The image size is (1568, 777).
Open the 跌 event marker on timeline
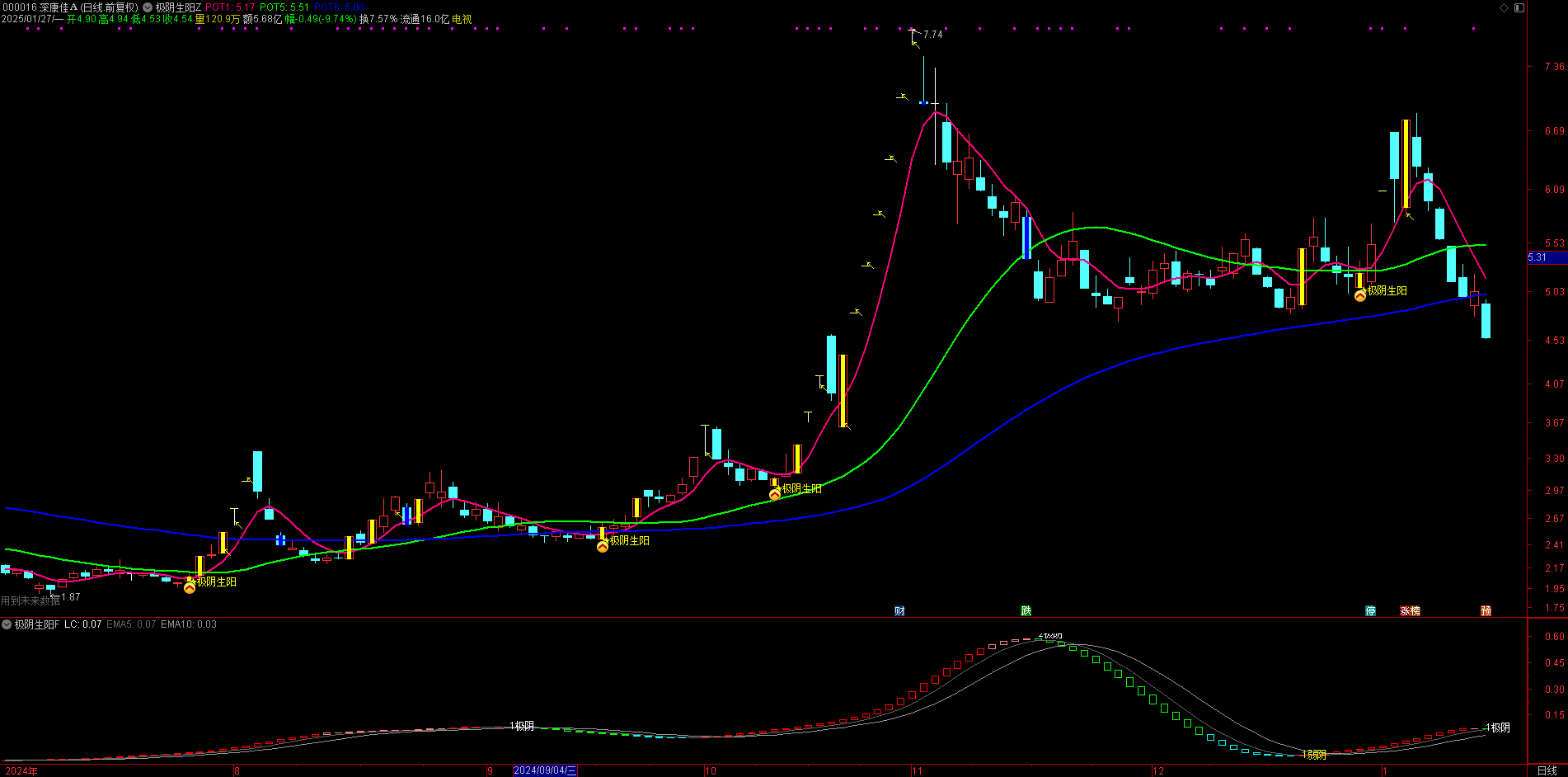point(1026,611)
